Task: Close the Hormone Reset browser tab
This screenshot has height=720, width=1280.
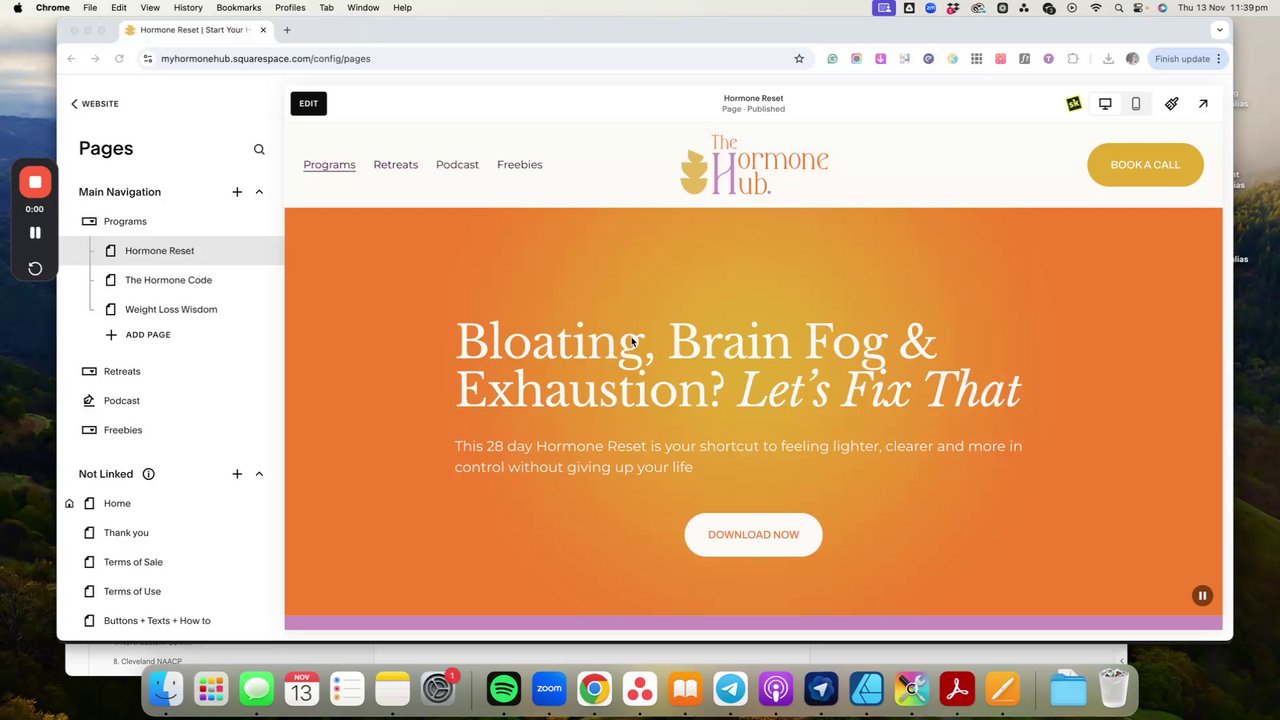Action: pos(263,30)
